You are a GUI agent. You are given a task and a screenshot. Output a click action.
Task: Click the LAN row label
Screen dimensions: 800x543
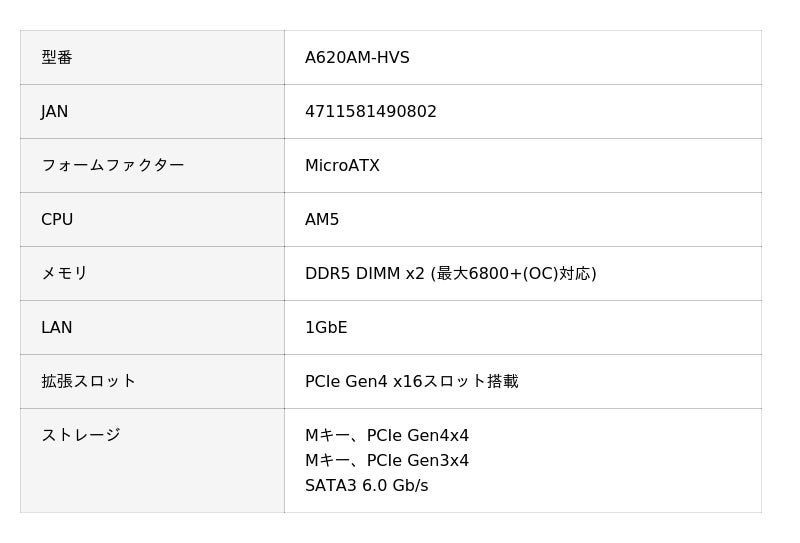click(57, 328)
